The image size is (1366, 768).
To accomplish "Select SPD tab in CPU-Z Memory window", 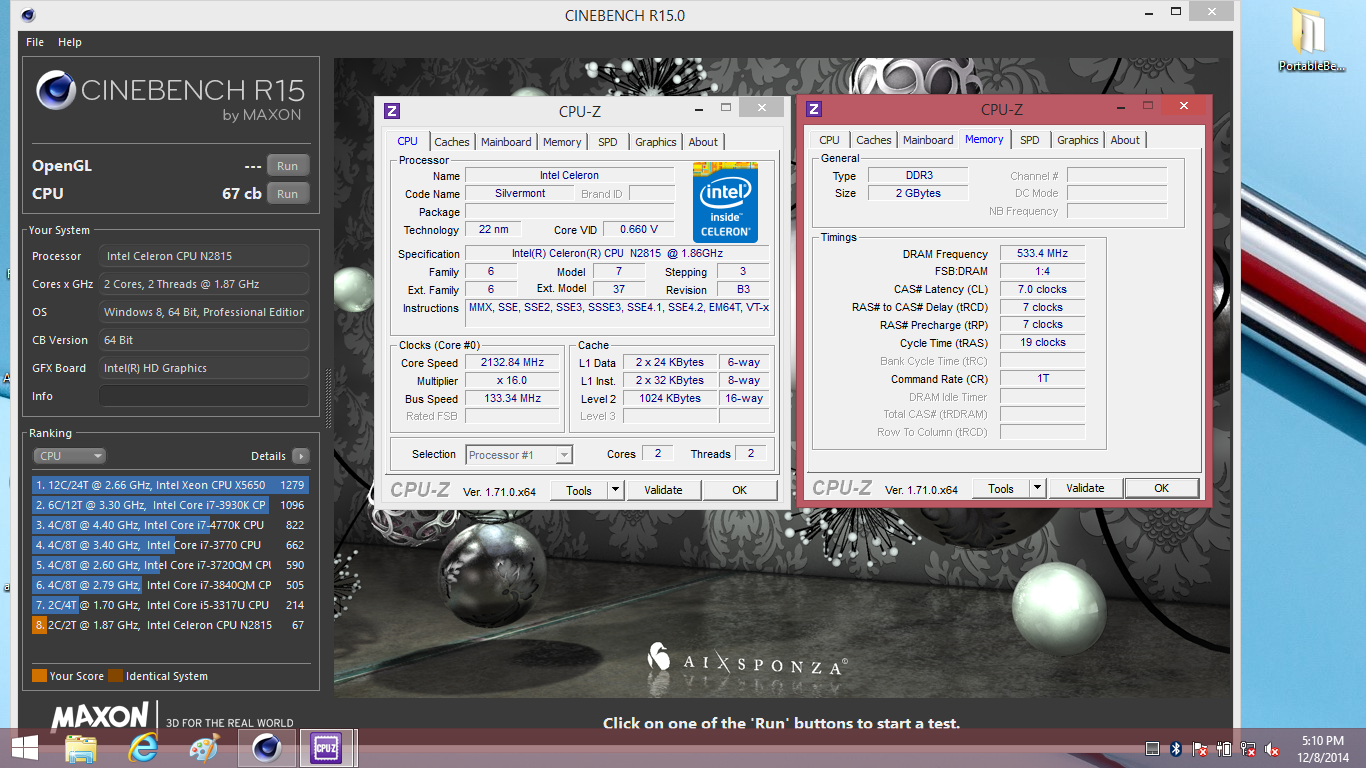I will coord(1030,140).
